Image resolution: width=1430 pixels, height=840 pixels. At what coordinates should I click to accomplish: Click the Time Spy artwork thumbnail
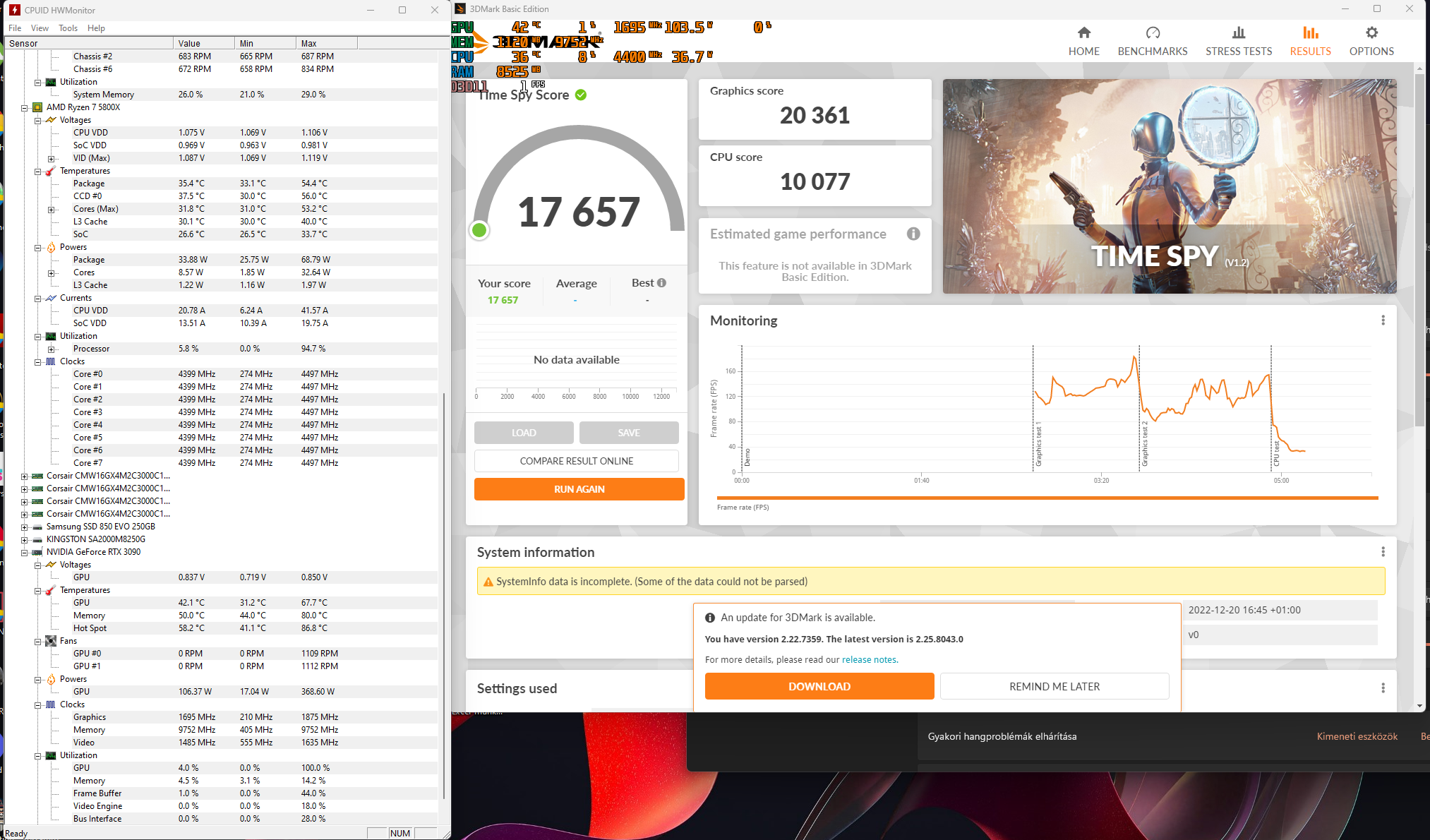click(x=1170, y=186)
